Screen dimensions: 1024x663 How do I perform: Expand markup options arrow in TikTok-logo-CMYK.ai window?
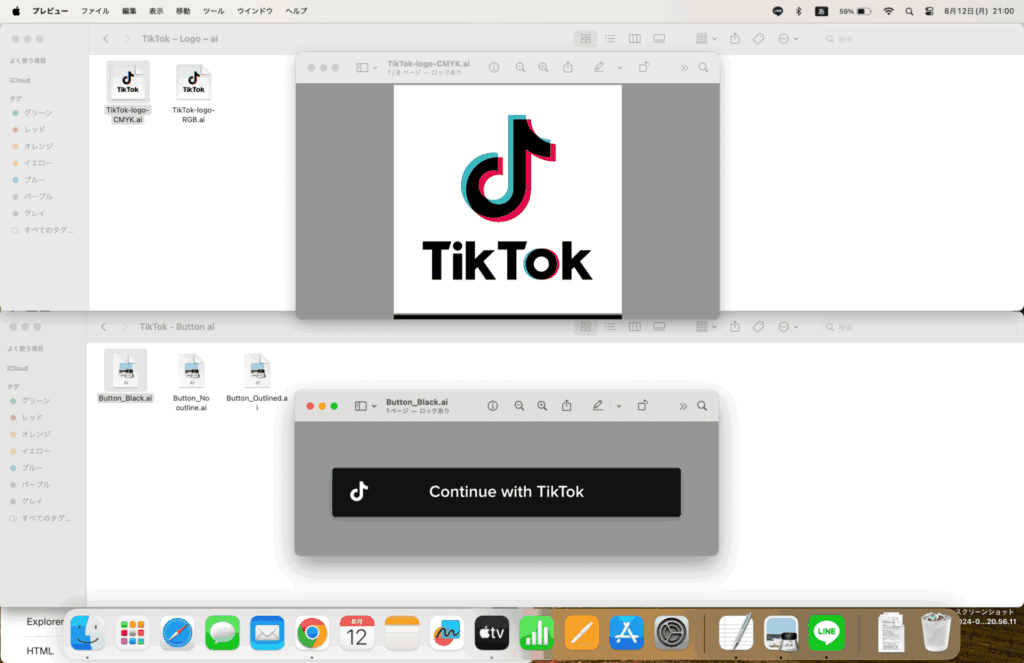click(620, 67)
